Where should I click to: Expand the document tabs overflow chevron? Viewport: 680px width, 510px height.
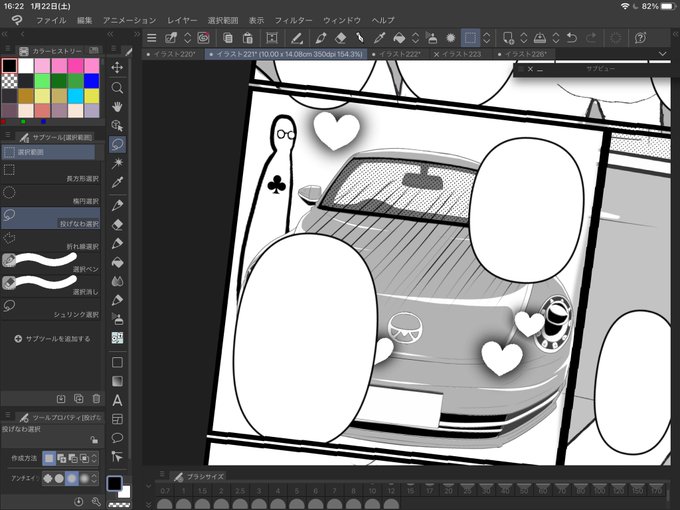(662, 54)
